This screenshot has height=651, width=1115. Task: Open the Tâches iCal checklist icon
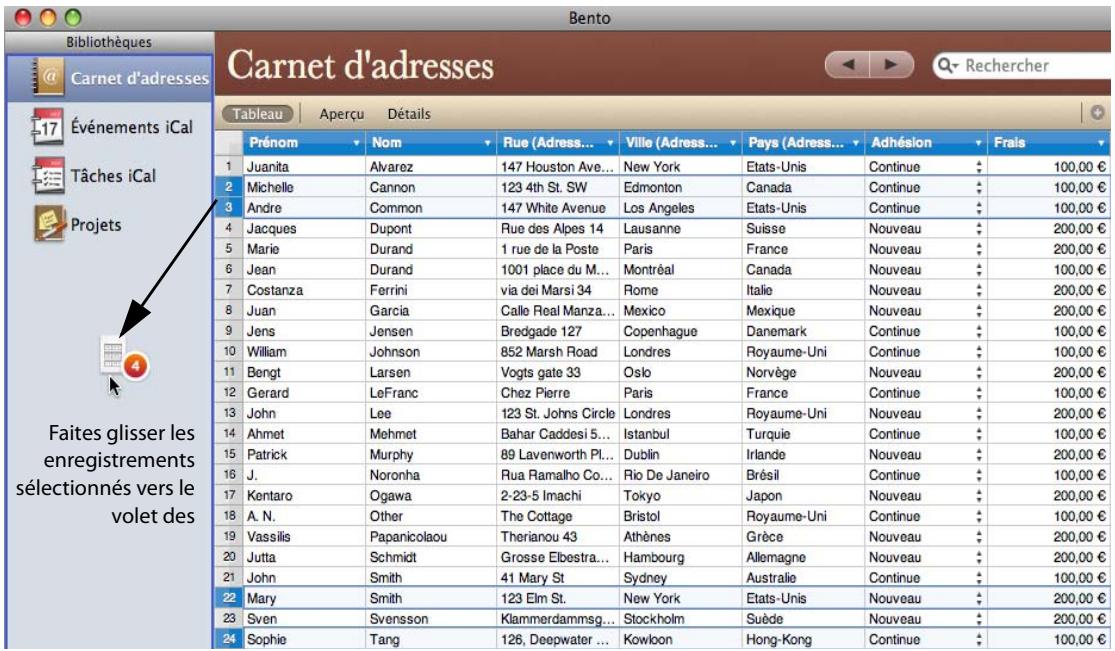click(48, 176)
